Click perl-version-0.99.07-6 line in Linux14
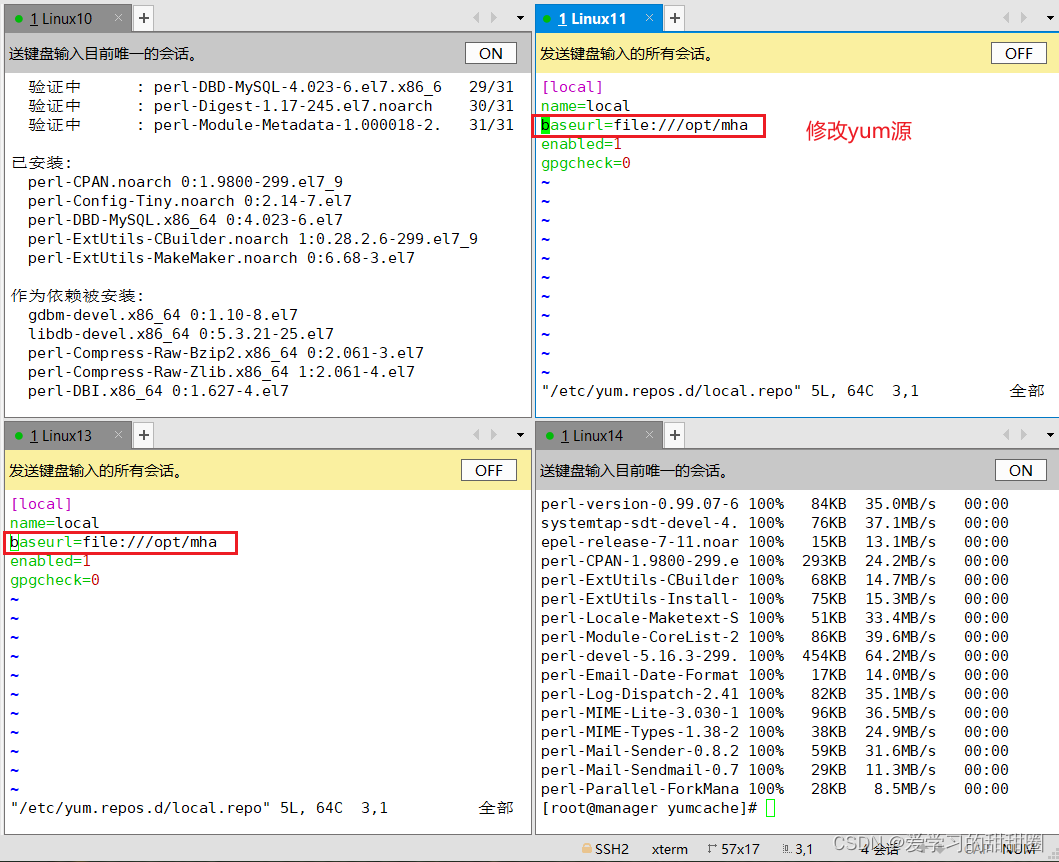This screenshot has height=862, width=1059. (775, 504)
